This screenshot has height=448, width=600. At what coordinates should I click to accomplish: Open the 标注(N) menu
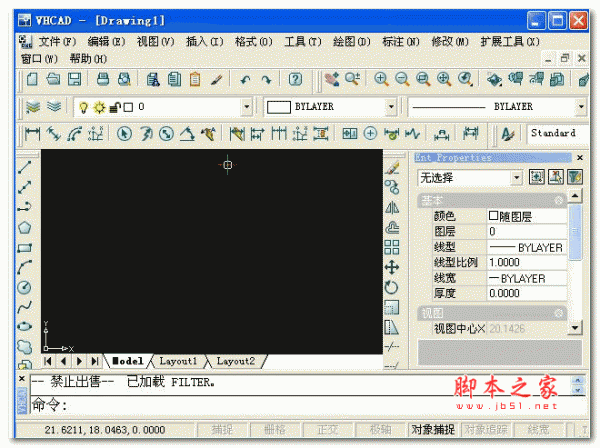(401, 42)
